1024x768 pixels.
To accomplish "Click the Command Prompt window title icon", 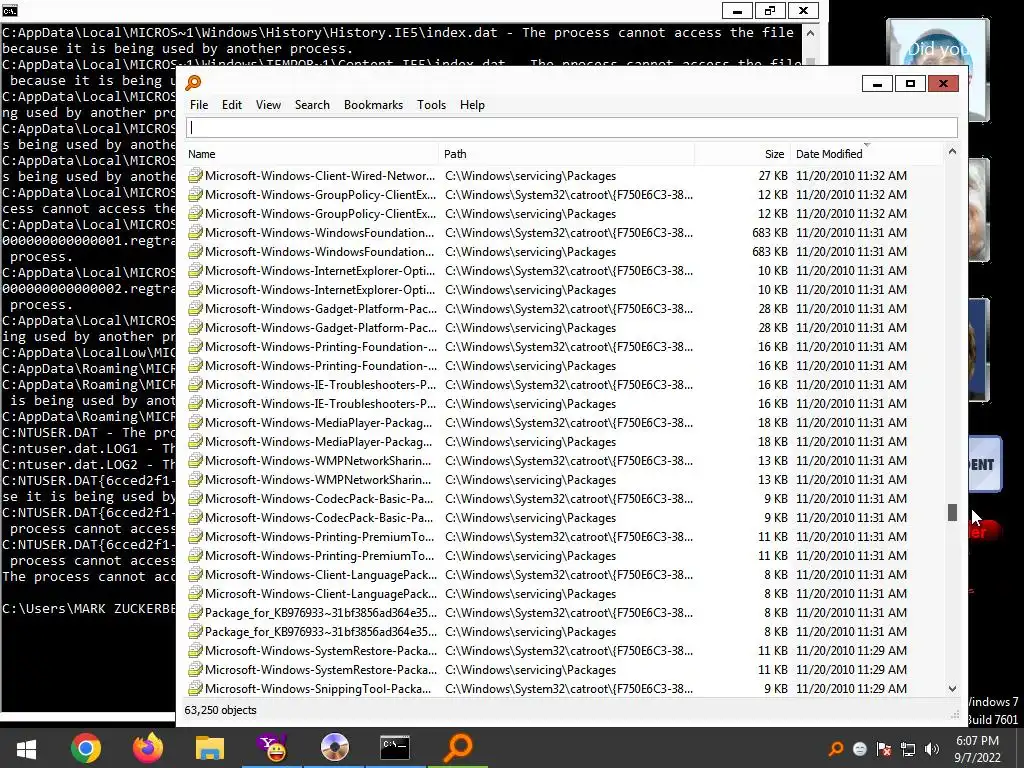I will point(10,10).
